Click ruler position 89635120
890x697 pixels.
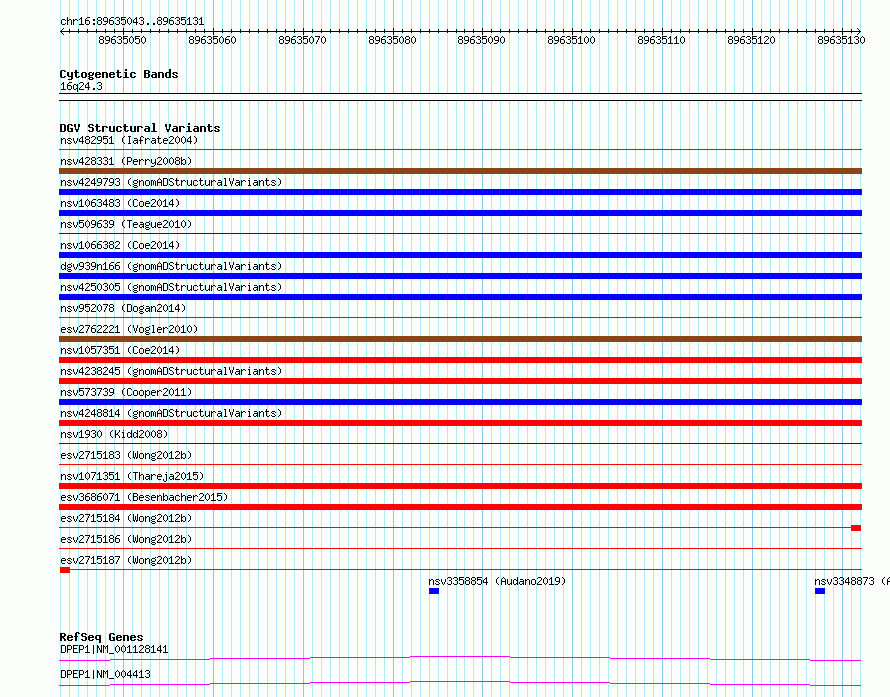click(x=752, y=40)
